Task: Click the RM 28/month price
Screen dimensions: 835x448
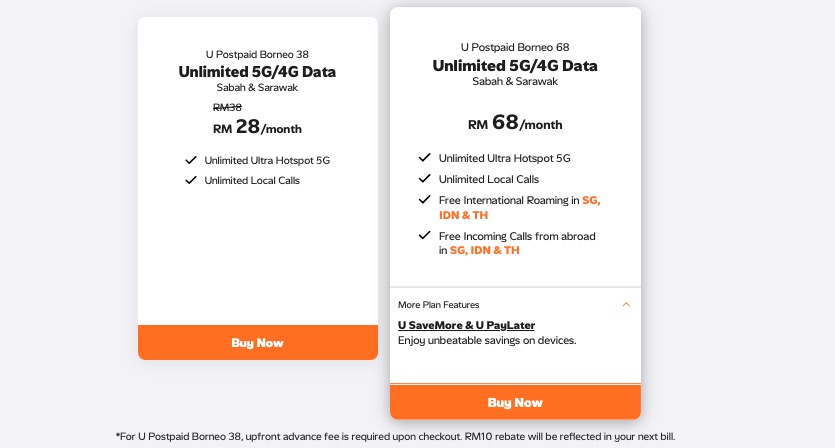Action: [257, 127]
